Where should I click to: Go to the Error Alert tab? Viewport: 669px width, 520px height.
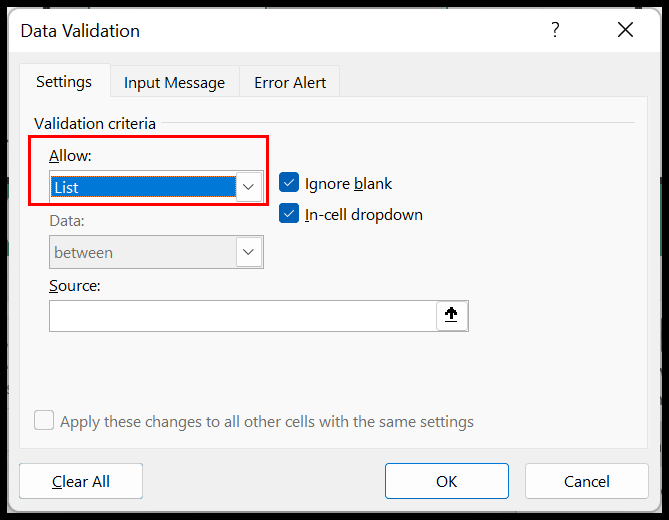(x=290, y=83)
